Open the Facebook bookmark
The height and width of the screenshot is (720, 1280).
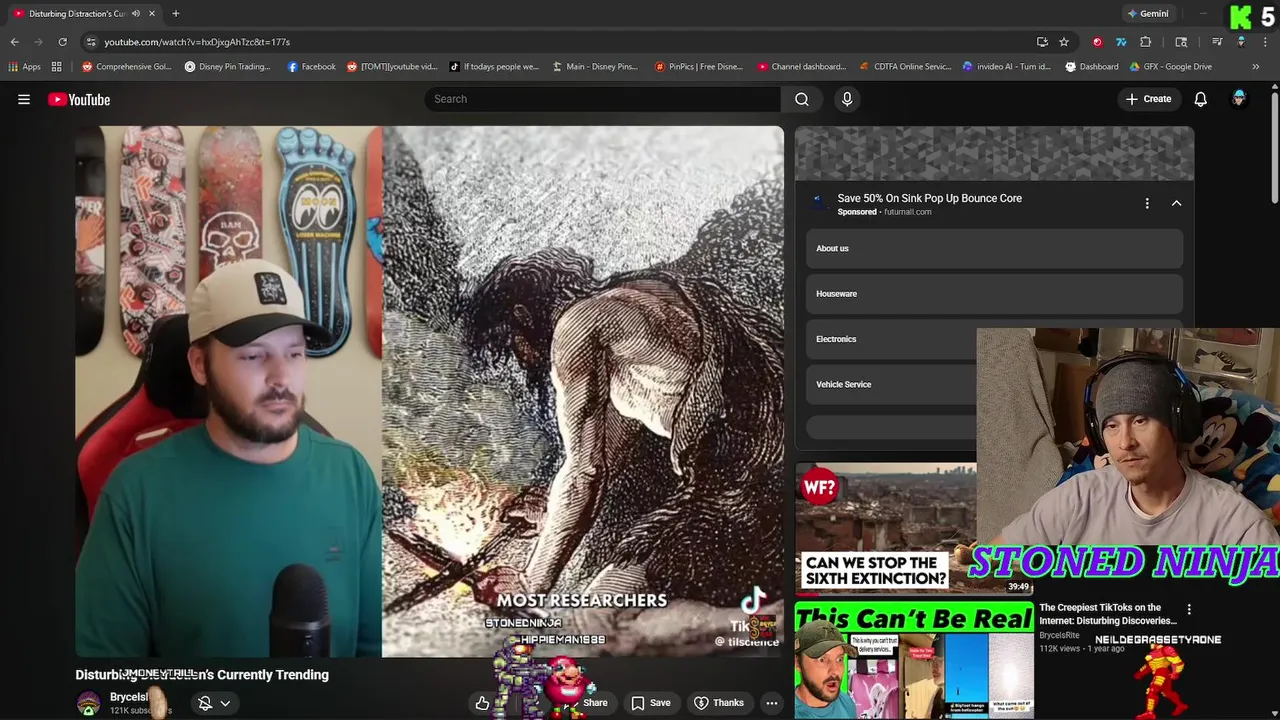(x=311, y=67)
